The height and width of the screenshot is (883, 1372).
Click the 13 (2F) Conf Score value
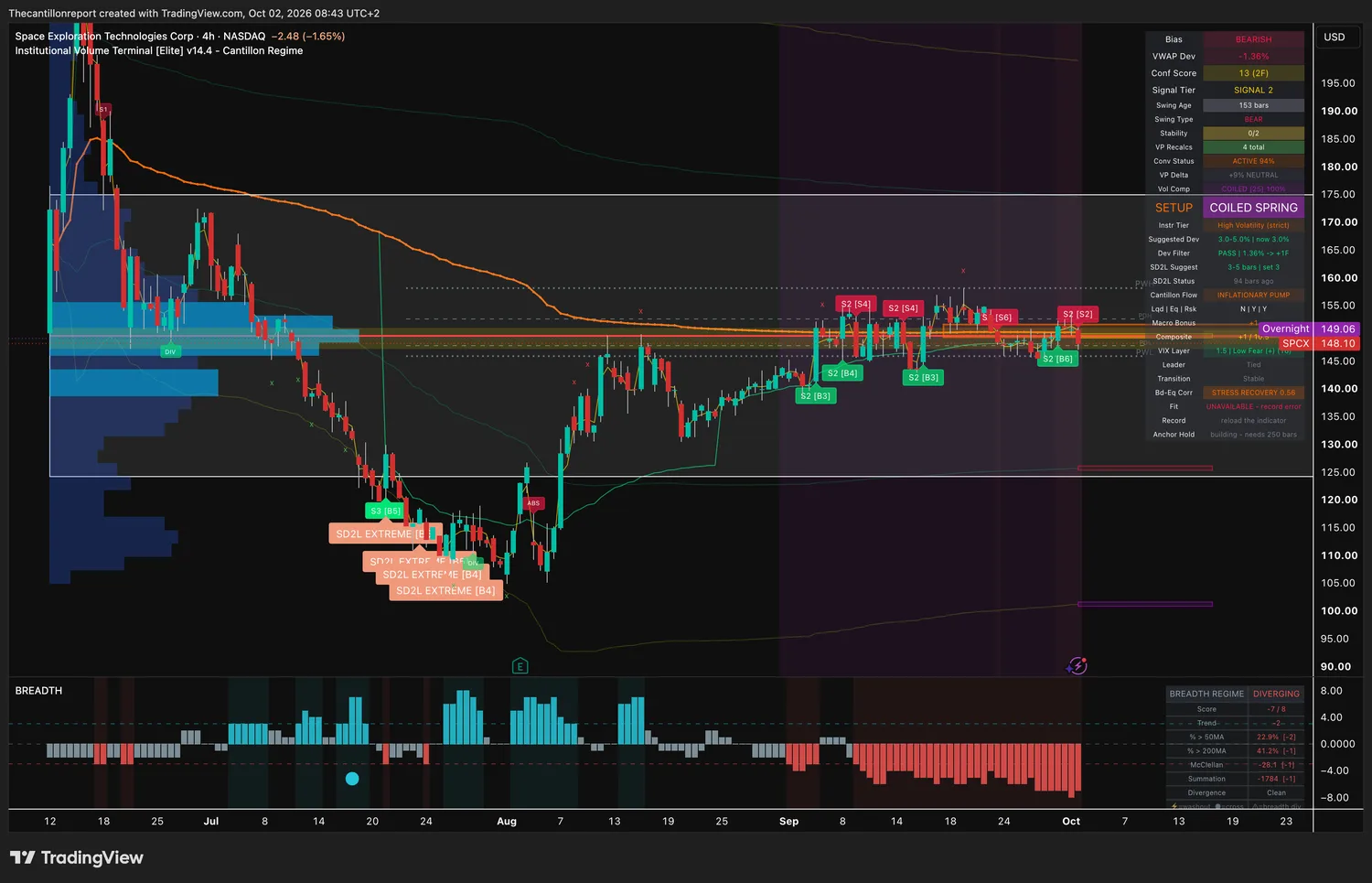tap(1253, 73)
